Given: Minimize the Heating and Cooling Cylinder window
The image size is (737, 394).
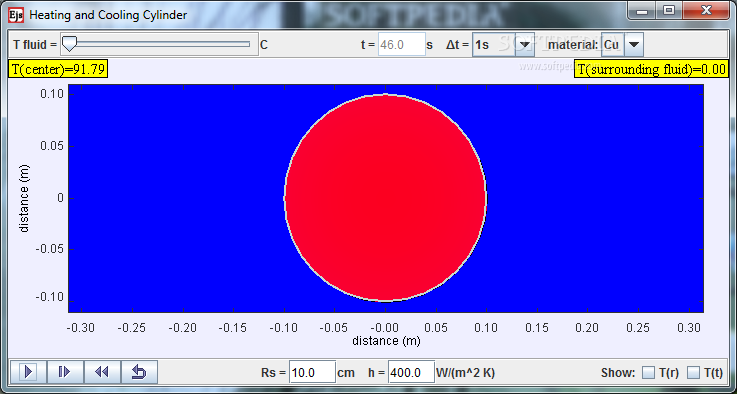Looking at the screenshot, I should 643,10.
